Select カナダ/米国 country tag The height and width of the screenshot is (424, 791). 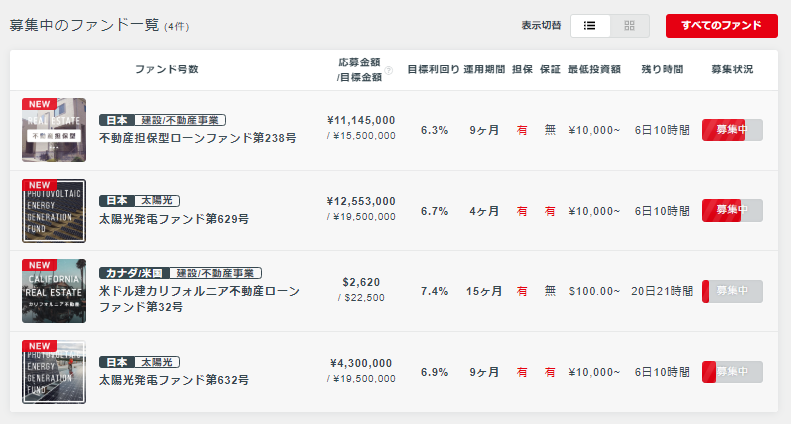click(x=134, y=273)
